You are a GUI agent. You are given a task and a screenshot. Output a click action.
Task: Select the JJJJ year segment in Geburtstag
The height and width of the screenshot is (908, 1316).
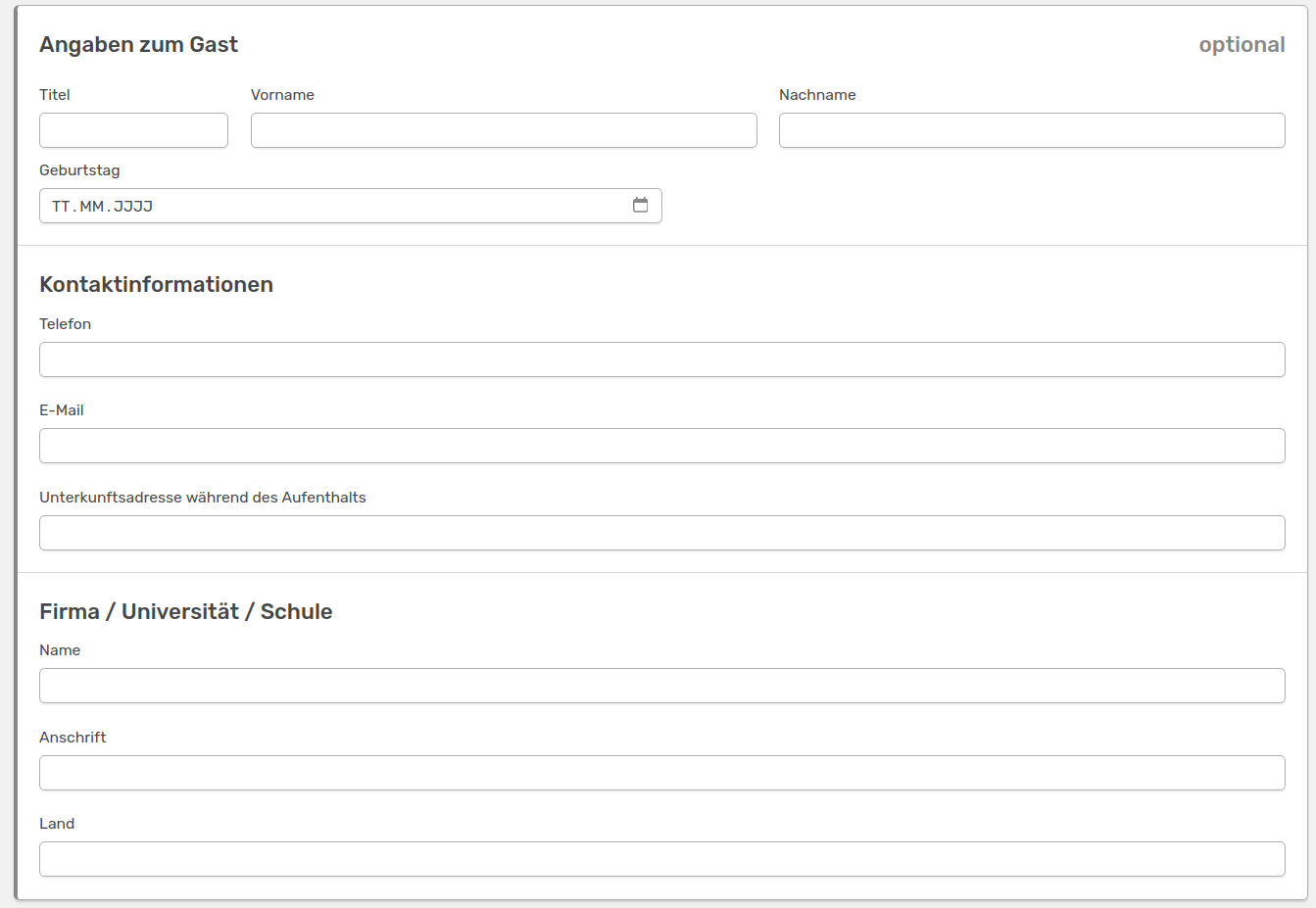coord(133,207)
